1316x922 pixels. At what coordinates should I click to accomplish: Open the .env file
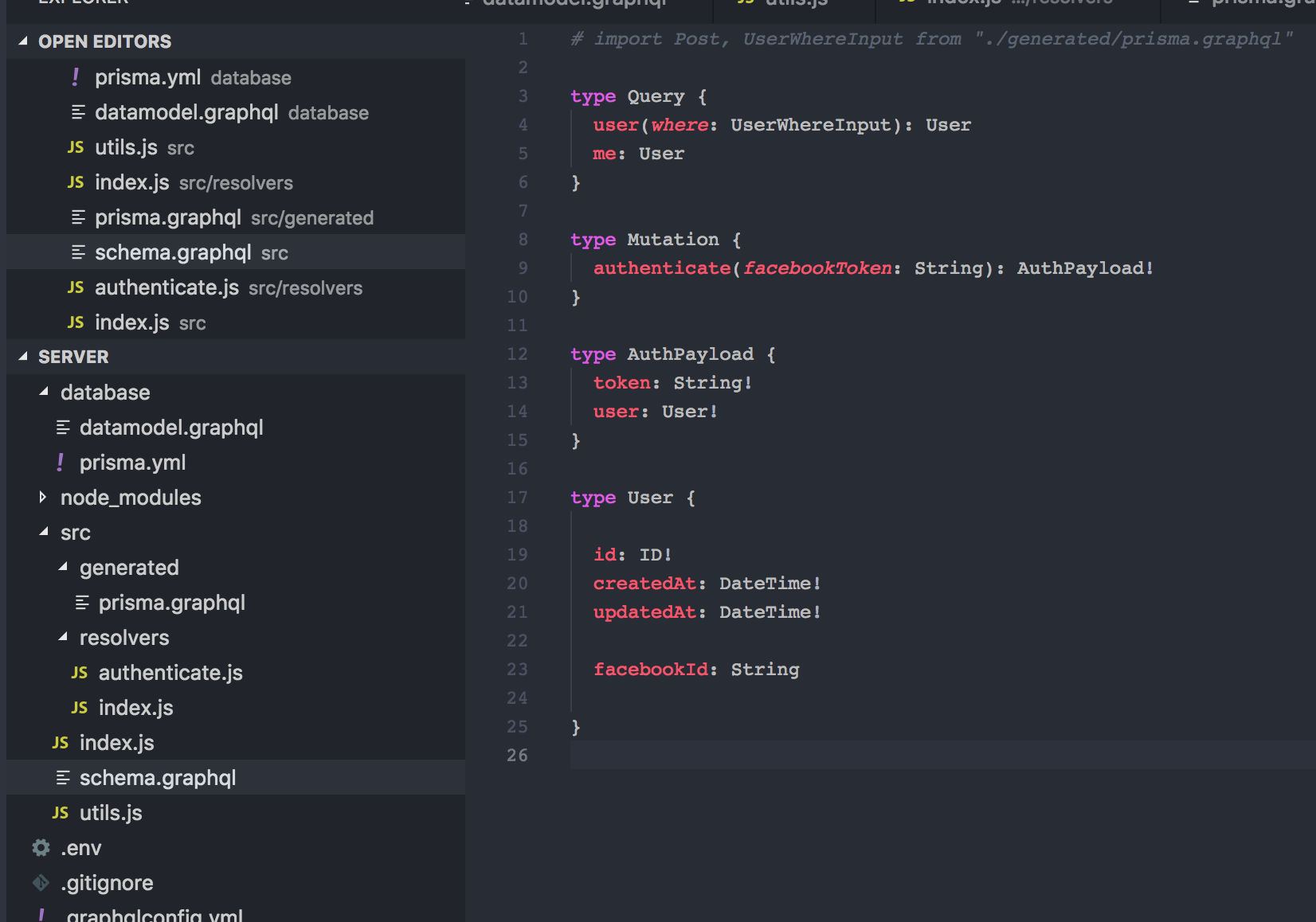[x=236, y=848]
